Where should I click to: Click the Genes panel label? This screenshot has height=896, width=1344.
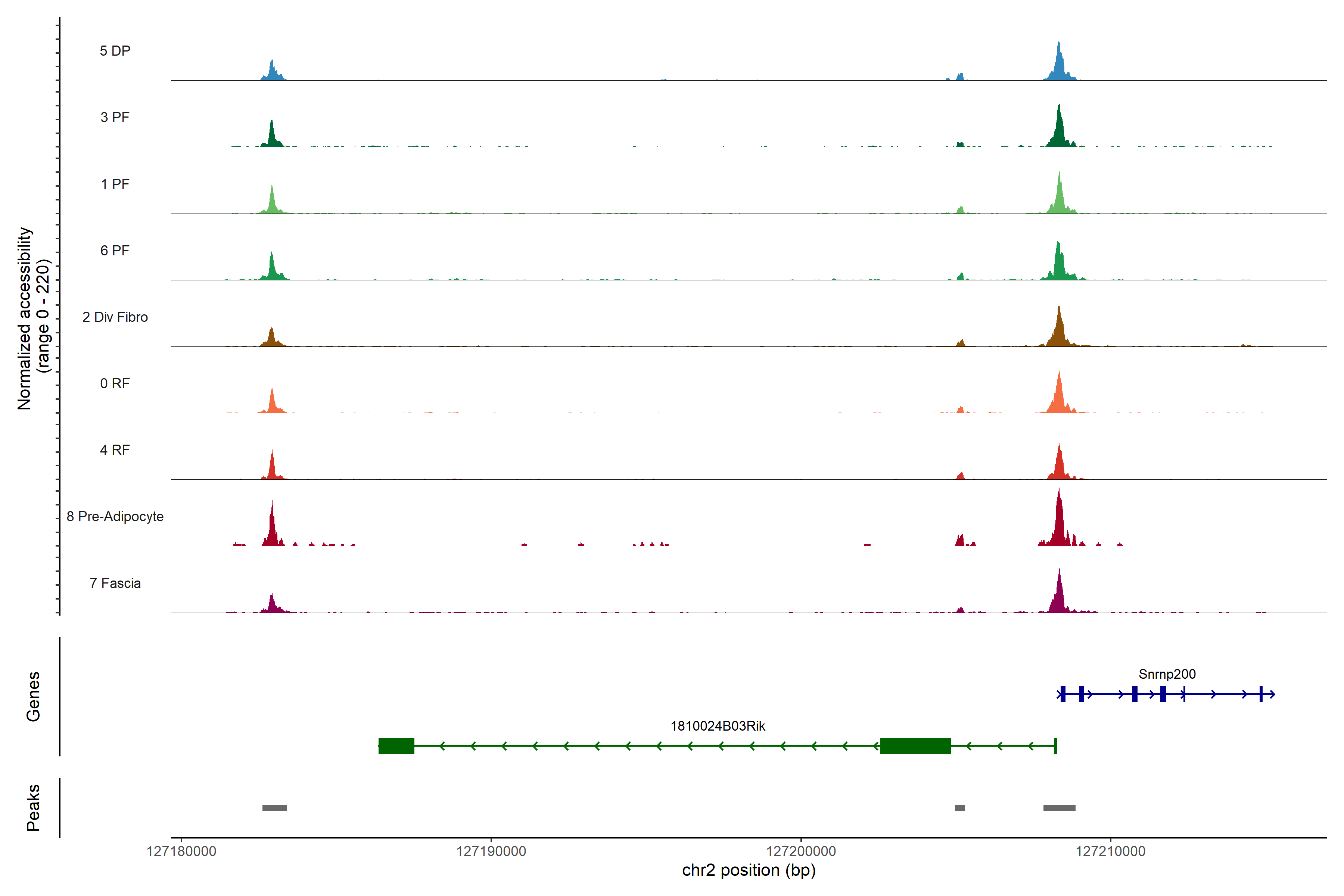point(33,696)
